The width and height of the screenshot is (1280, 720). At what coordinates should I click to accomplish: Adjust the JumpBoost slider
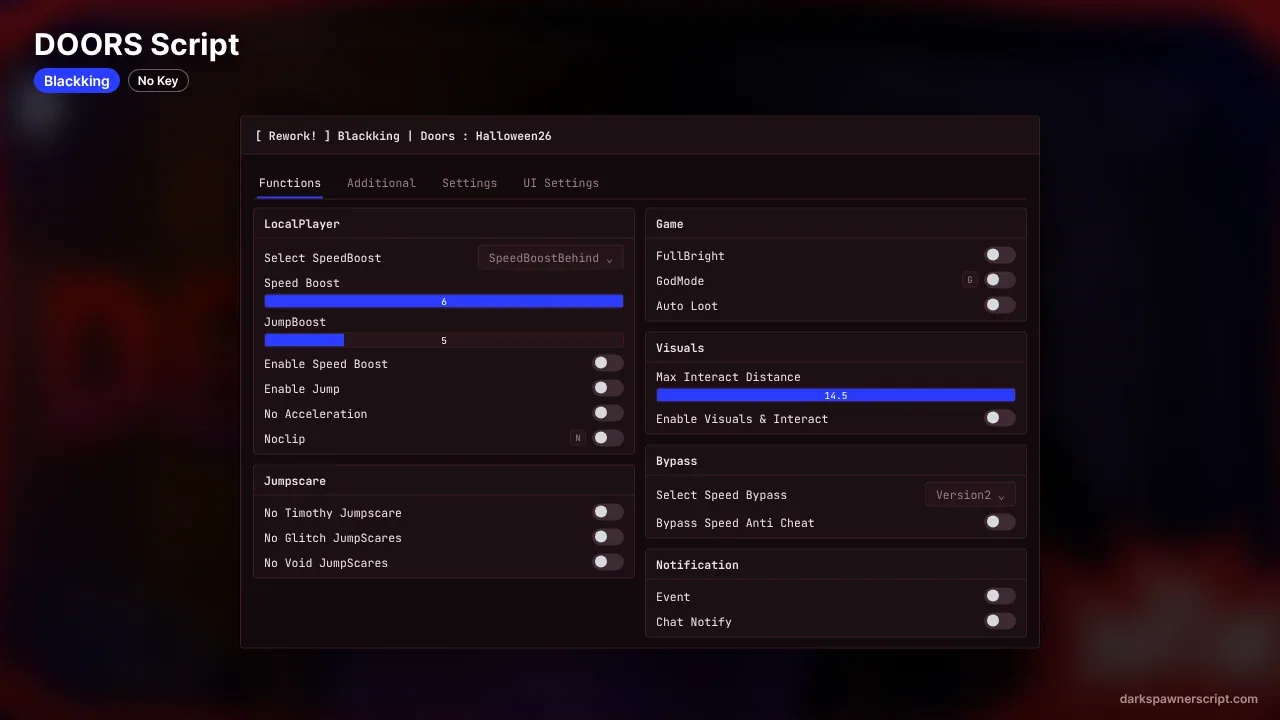(x=444, y=340)
